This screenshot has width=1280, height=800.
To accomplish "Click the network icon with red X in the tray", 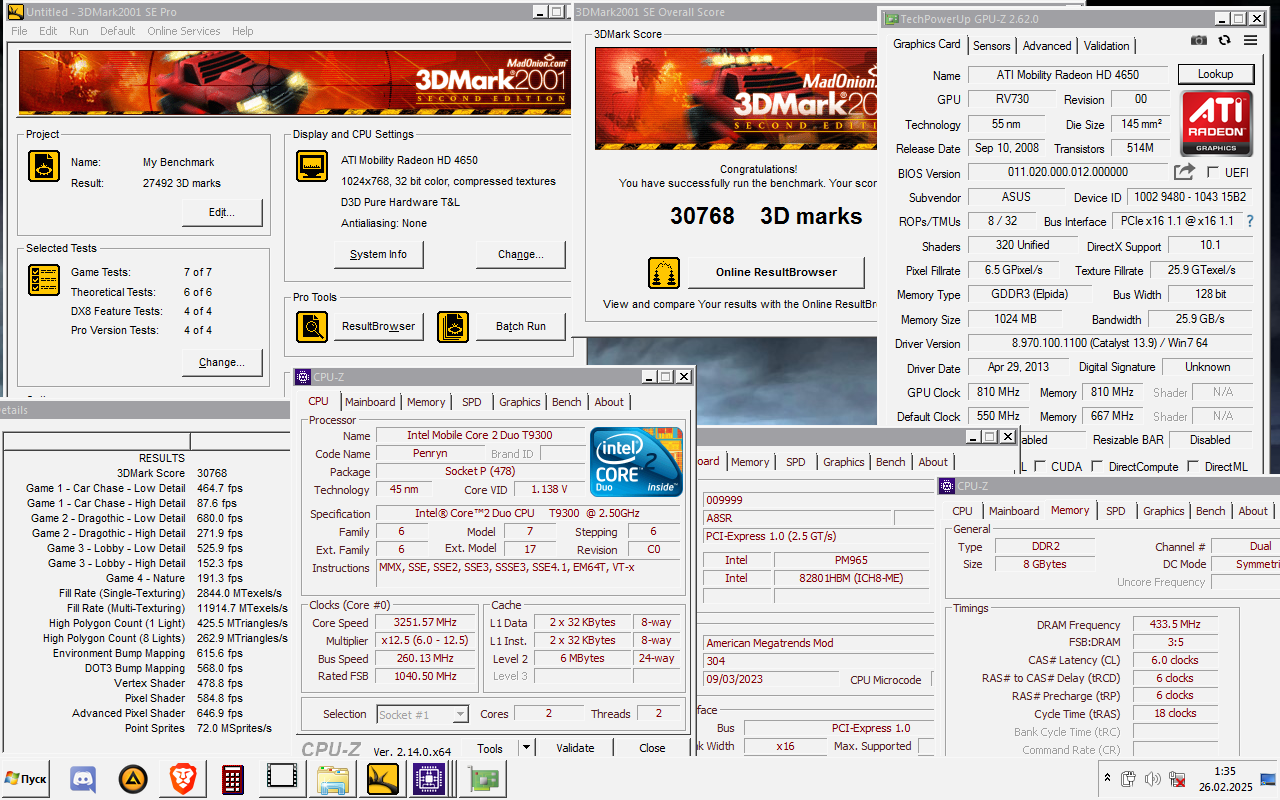I will click(x=1179, y=779).
